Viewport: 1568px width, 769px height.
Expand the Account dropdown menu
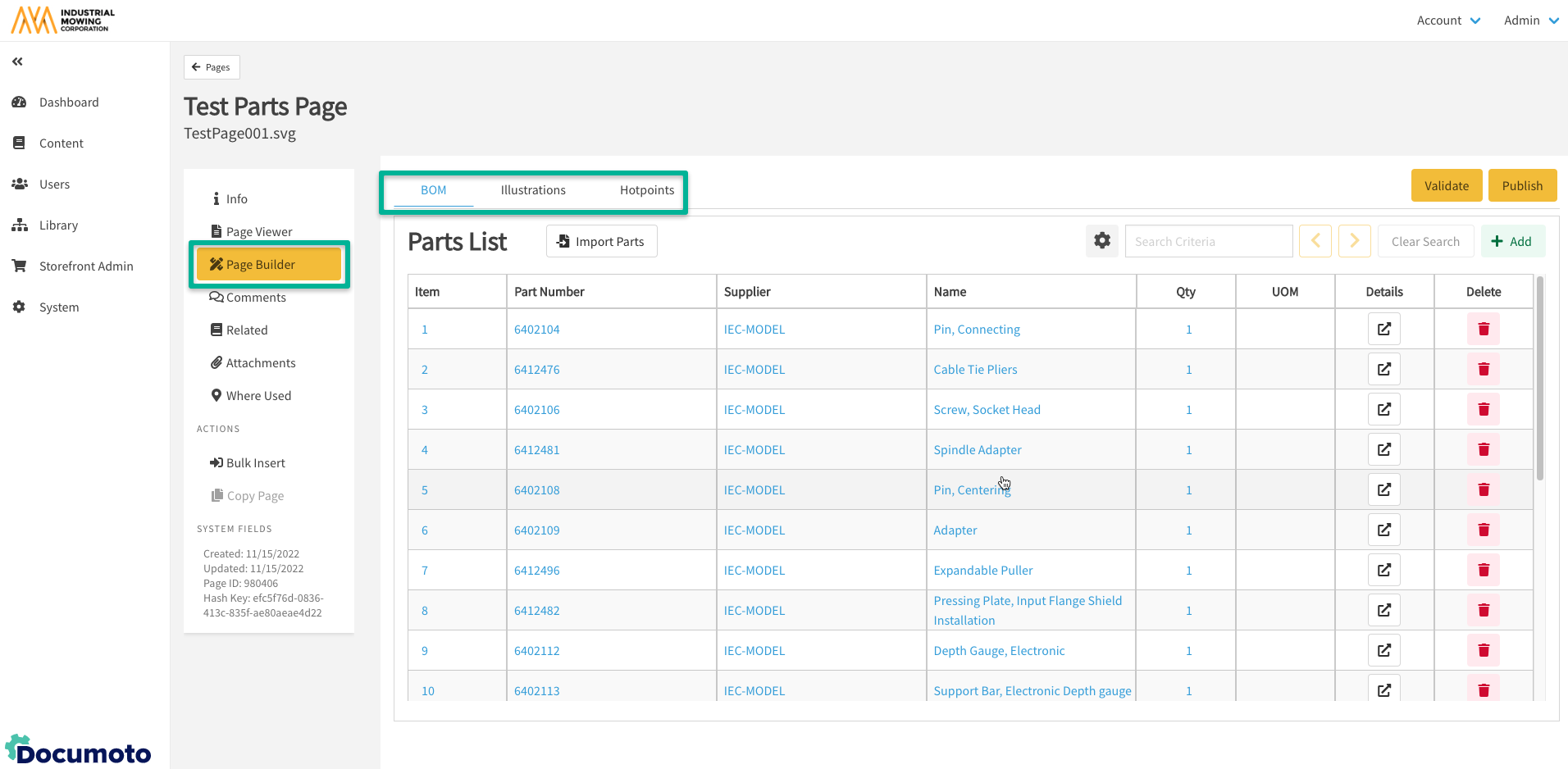click(x=1448, y=20)
